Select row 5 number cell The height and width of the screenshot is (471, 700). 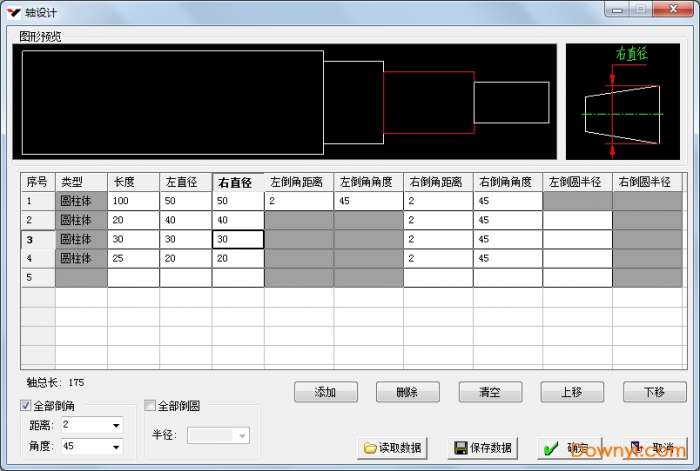coord(38,278)
